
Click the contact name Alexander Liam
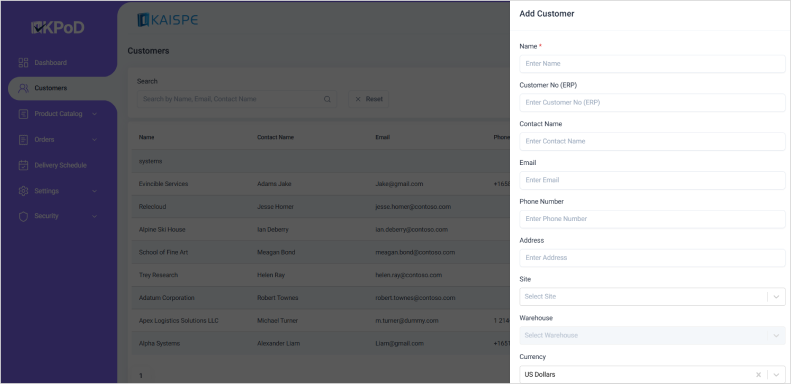coord(278,343)
